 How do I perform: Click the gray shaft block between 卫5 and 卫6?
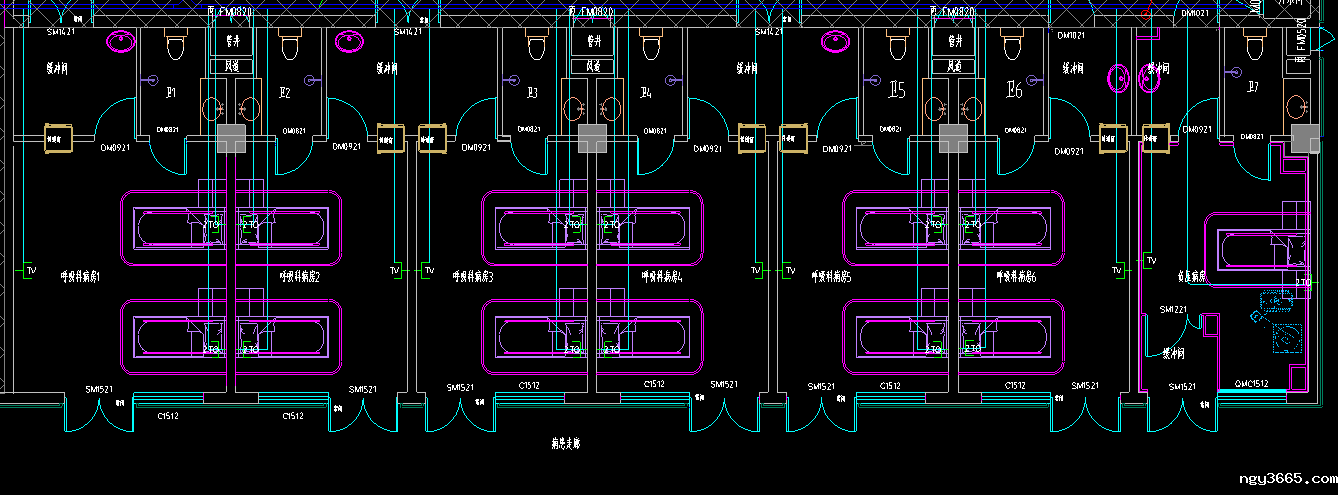pos(952,139)
